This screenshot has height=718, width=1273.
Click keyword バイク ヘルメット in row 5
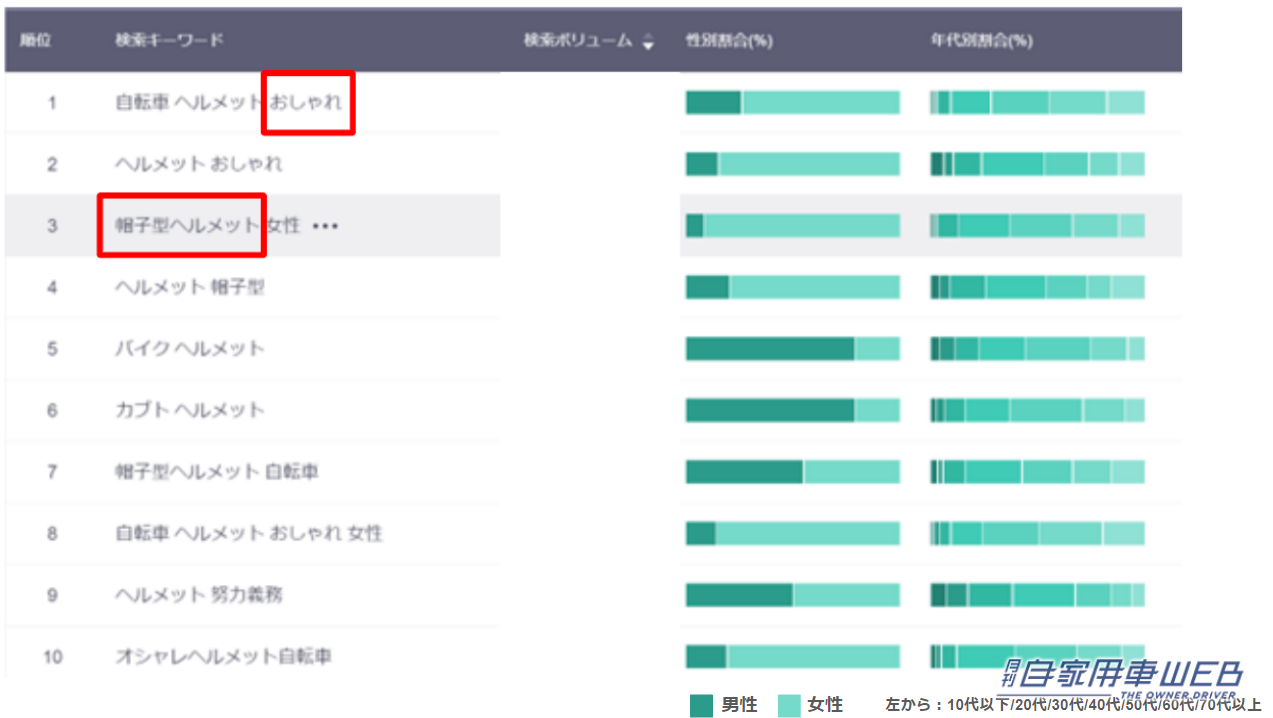pyautogui.click(x=189, y=349)
